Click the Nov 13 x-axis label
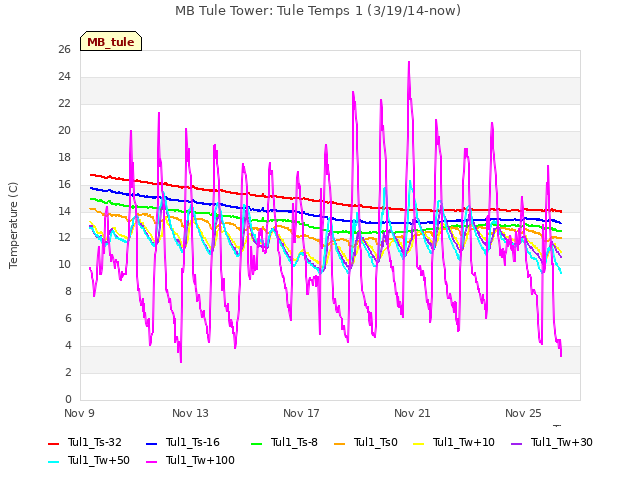Viewport: 640px width, 480px height. pos(190,413)
